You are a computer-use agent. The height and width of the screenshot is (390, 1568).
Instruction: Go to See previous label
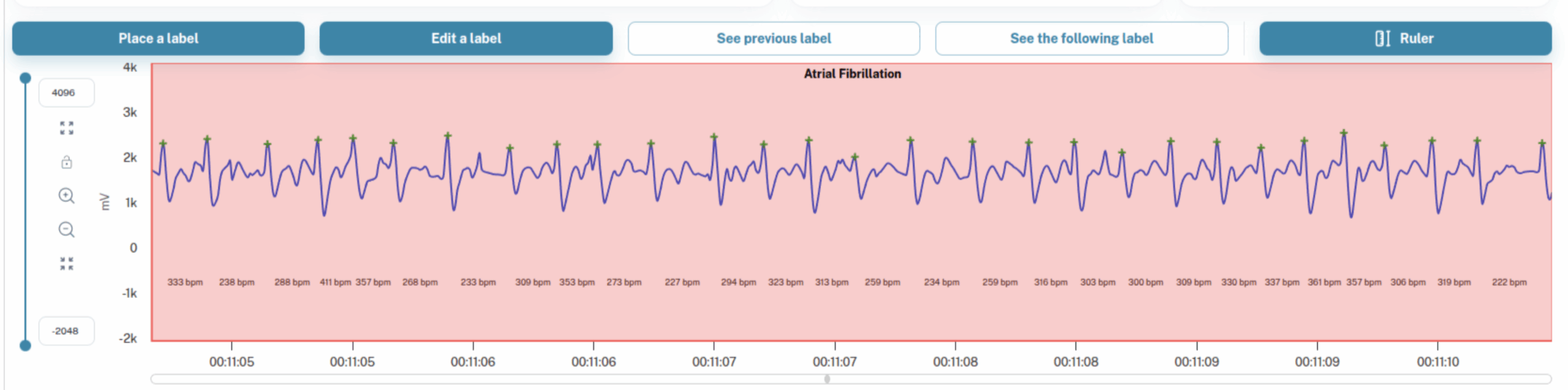(x=774, y=39)
